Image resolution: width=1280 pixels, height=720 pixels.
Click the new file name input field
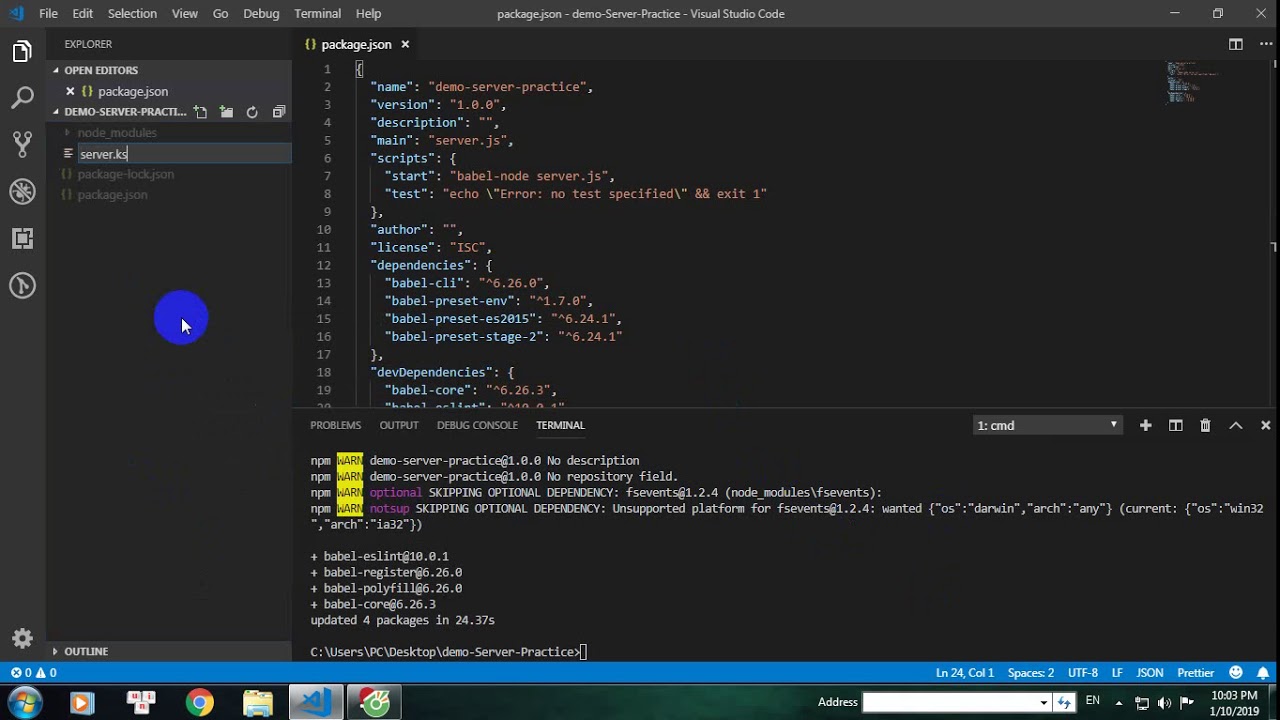184,154
